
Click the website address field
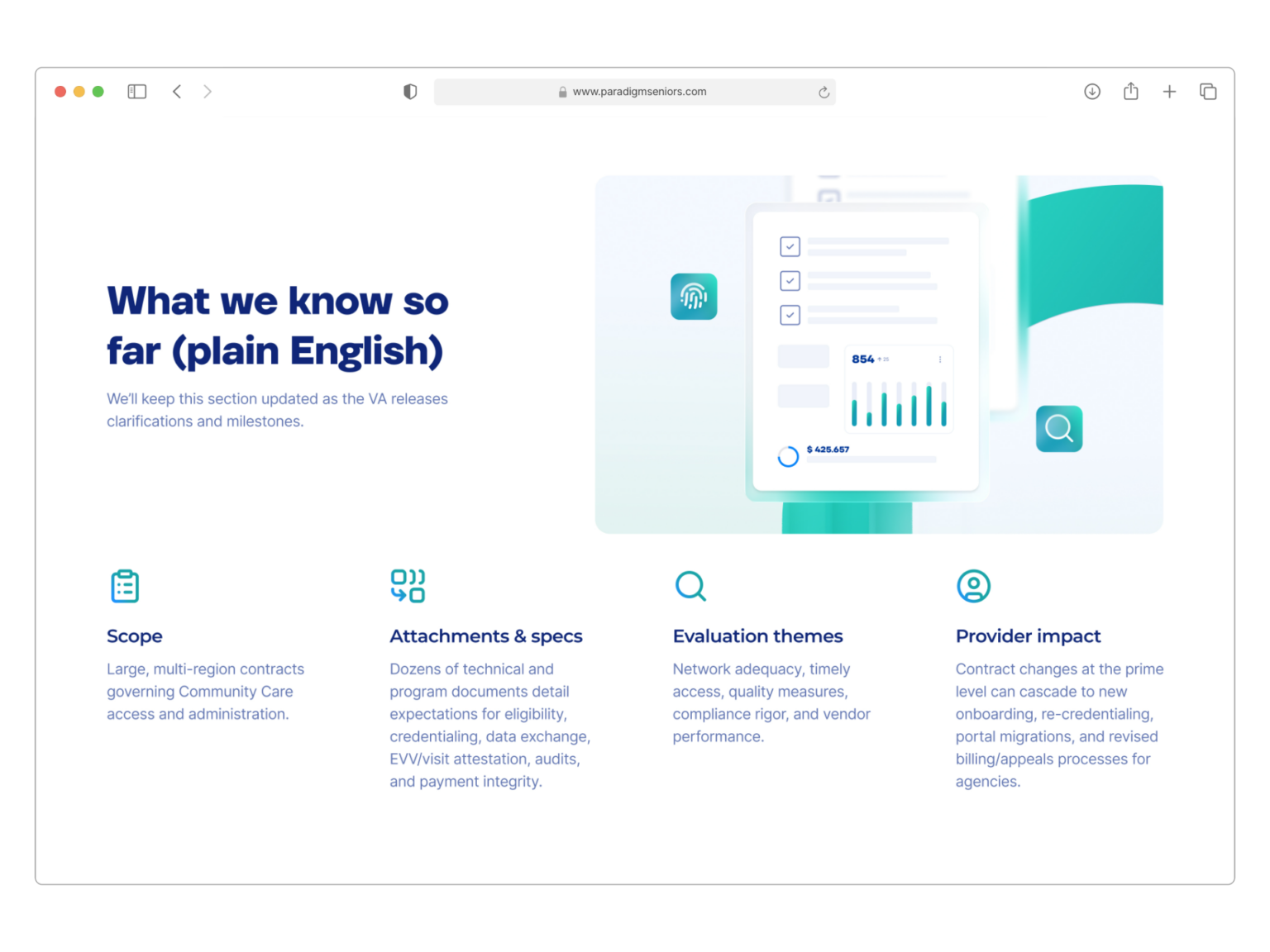click(x=635, y=92)
